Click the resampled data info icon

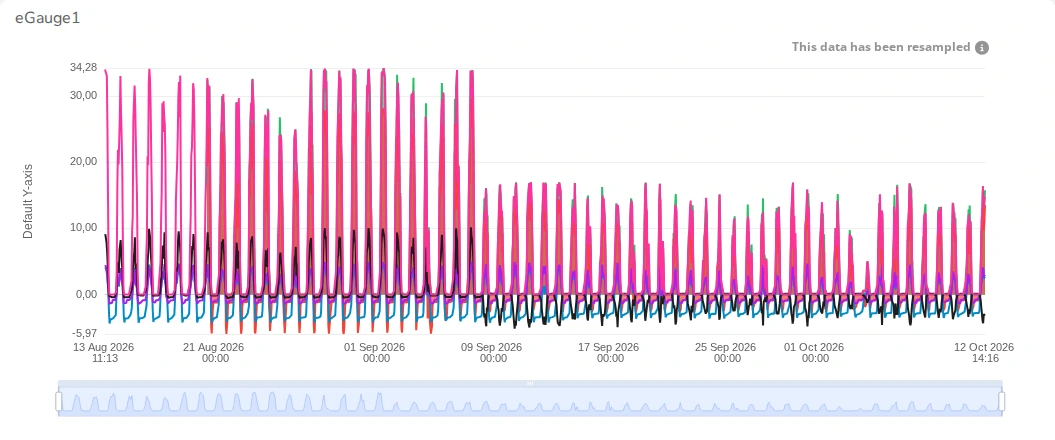click(x=982, y=47)
